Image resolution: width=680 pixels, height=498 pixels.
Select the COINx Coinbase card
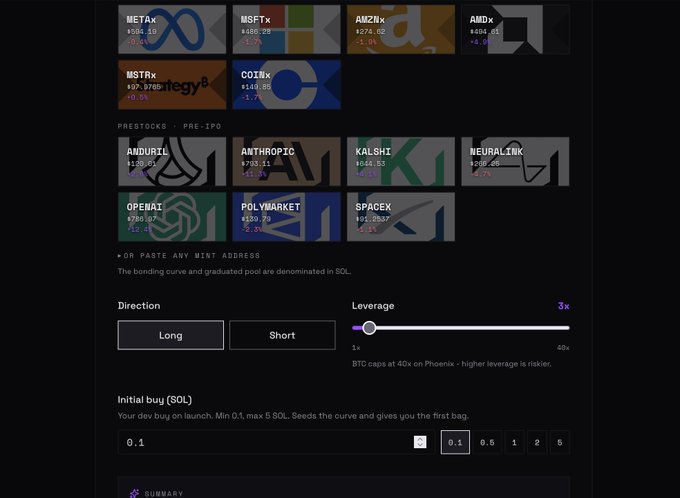pyautogui.click(x=287, y=85)
